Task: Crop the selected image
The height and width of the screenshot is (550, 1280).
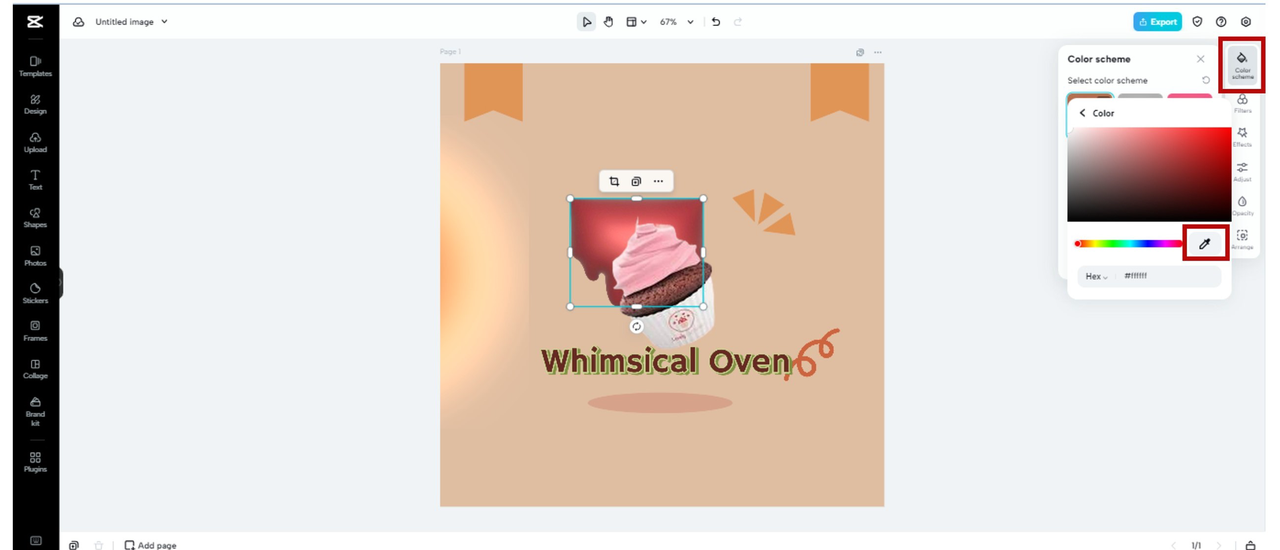Action: (614, 181)
